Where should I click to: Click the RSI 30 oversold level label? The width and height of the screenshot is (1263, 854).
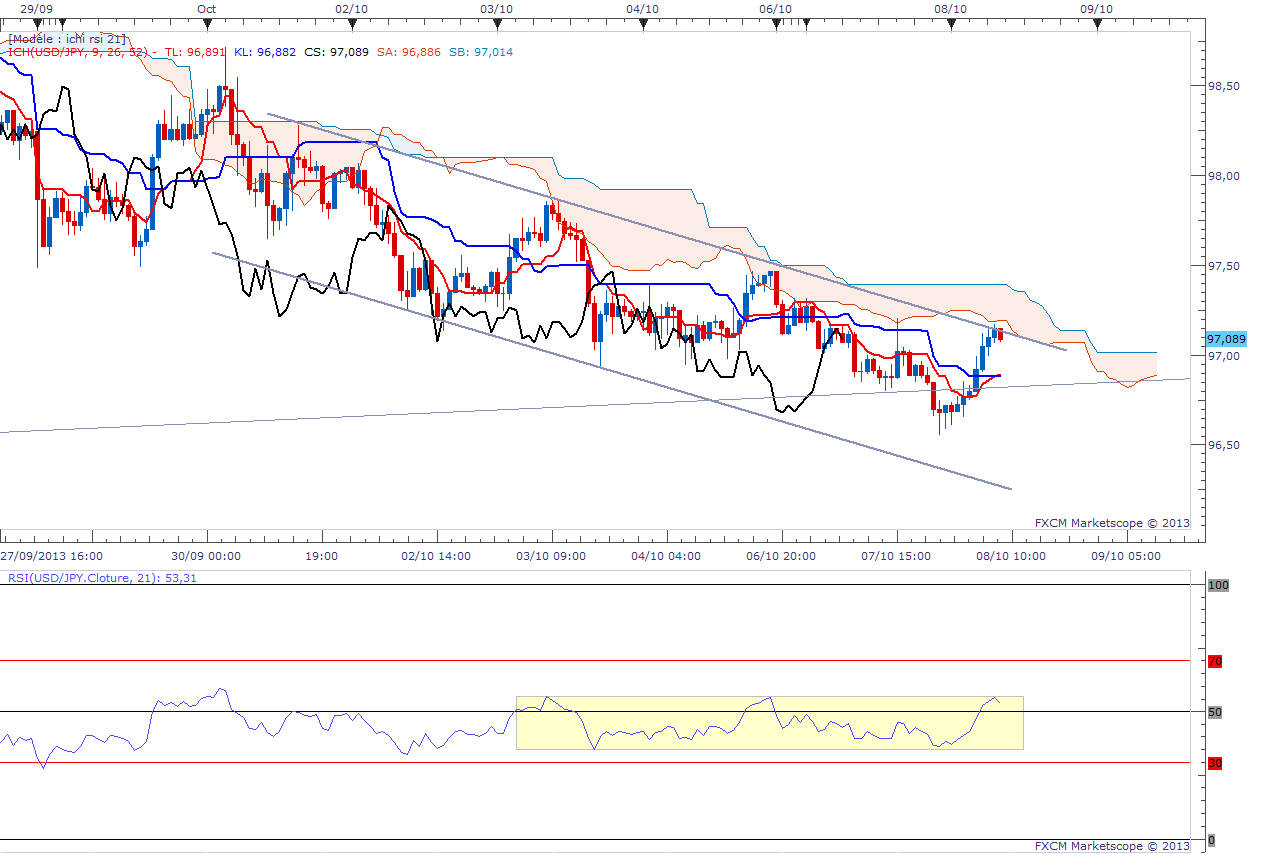[1215, 763]
